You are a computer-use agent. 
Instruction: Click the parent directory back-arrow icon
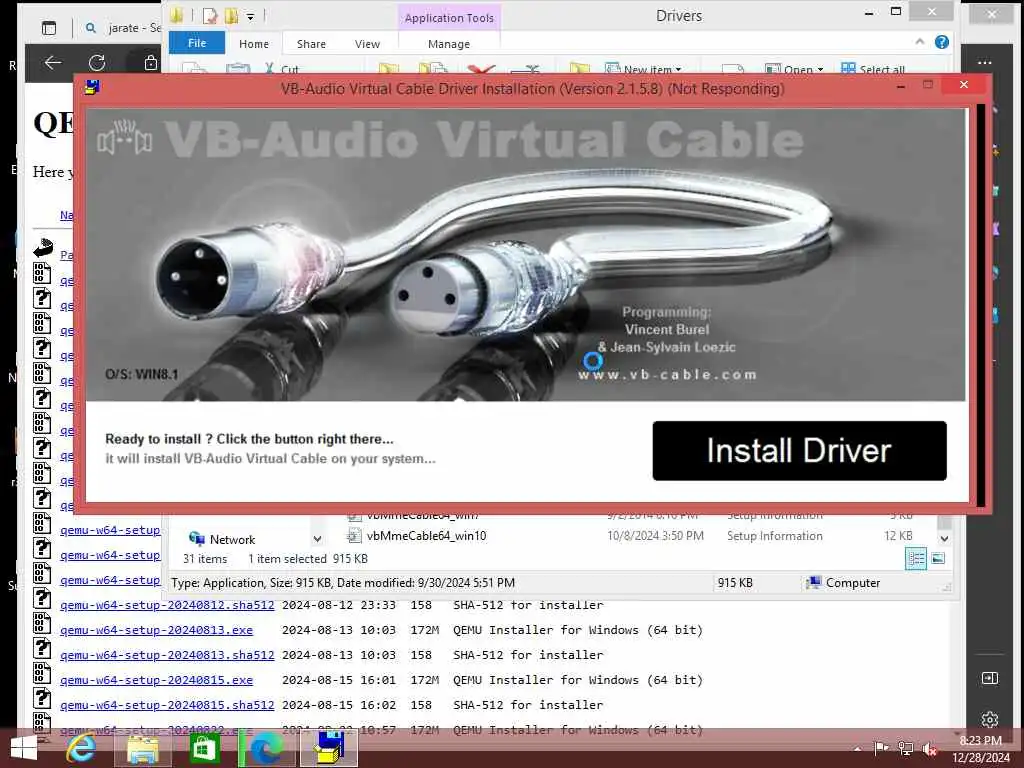(x=43, y=248)
